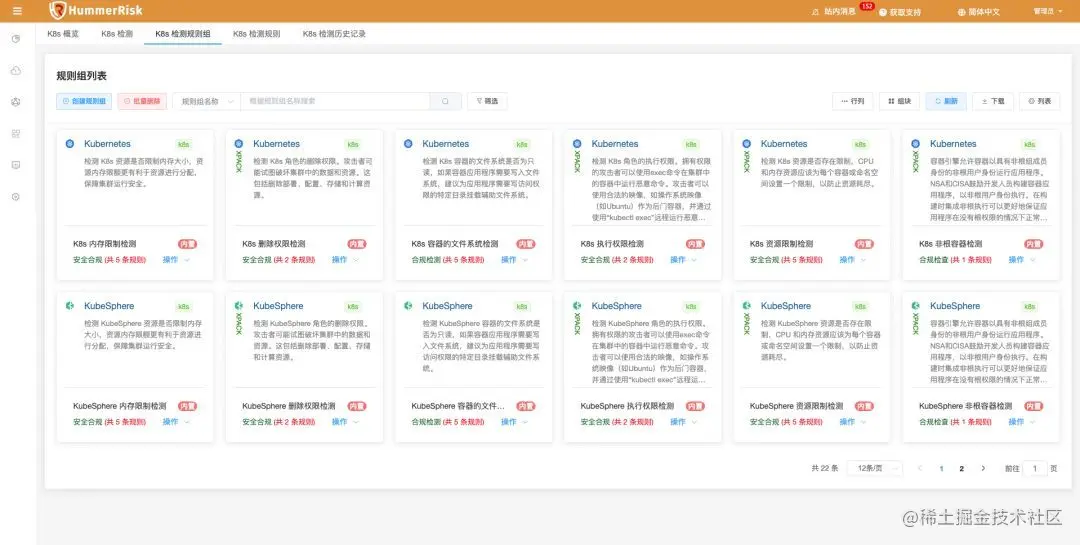Click the Kubernetes icon on K8s 内存限制检测 card
The height and width of the screenshot is (545, 1080).
(70, 144)
